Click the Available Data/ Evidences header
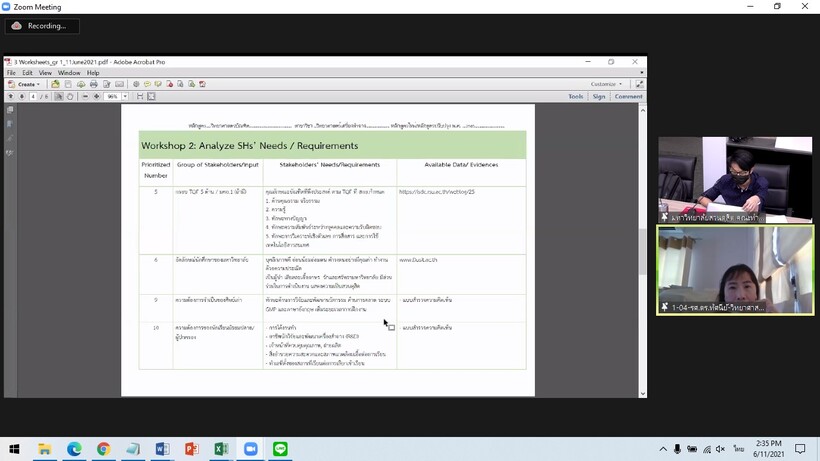This screenshot has height=461, width=820. click(461, 165)
